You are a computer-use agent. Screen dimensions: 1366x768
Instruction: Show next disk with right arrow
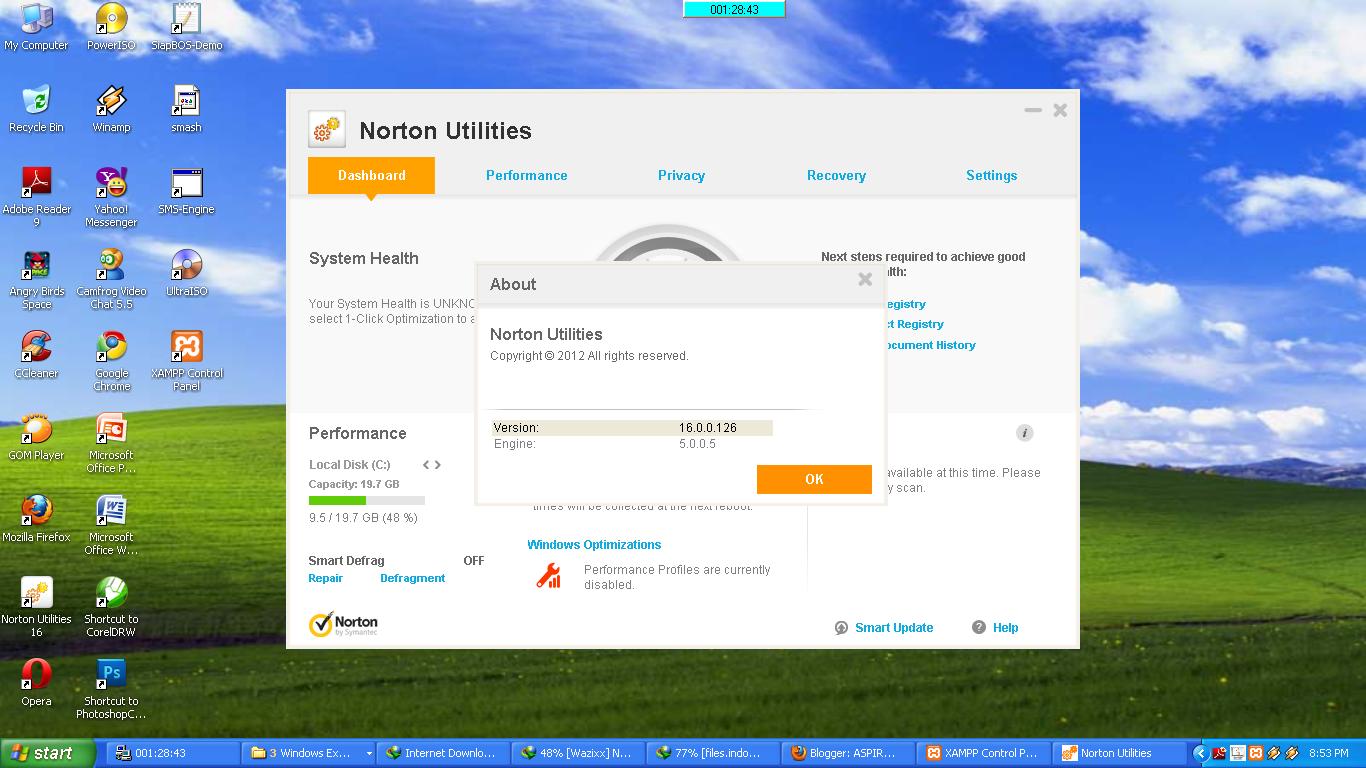pos(437,465)
